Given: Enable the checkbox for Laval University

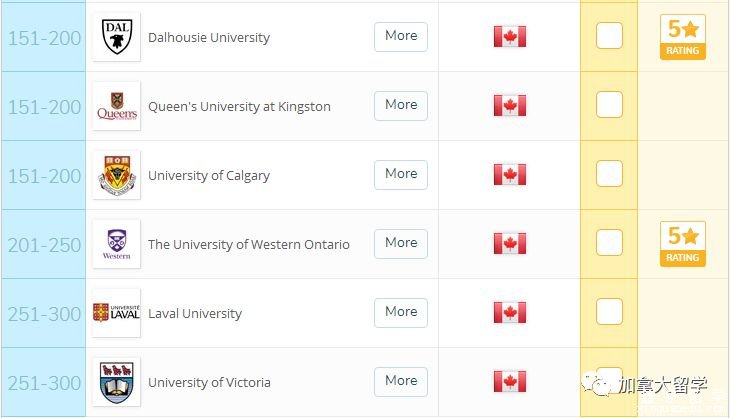Looking at the screenshot, I should tap(609, 311).
